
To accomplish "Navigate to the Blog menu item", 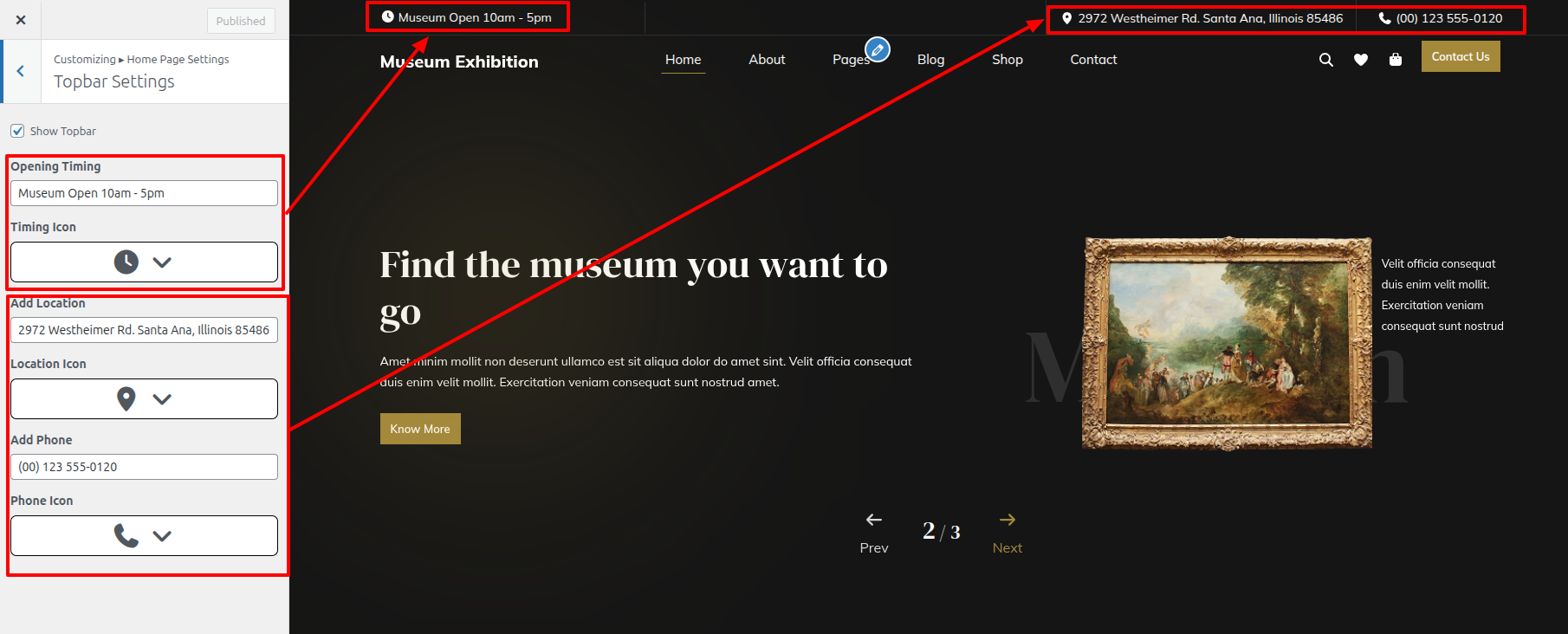I will click(x=930, y=60).
